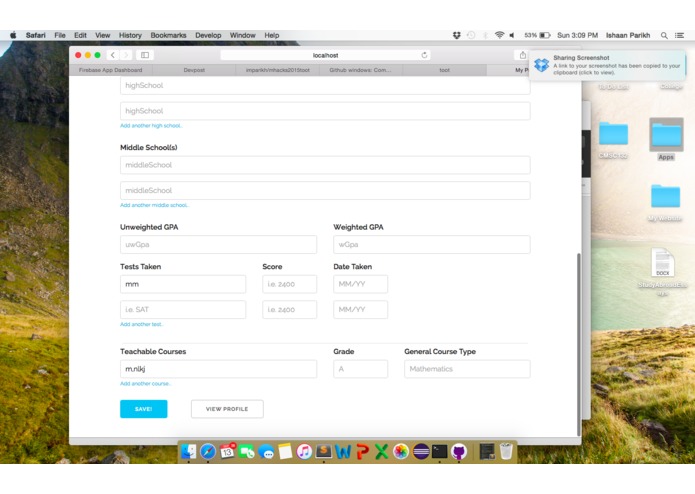
Task: Click Add another high school link
Action: click(x=151, y=126)
